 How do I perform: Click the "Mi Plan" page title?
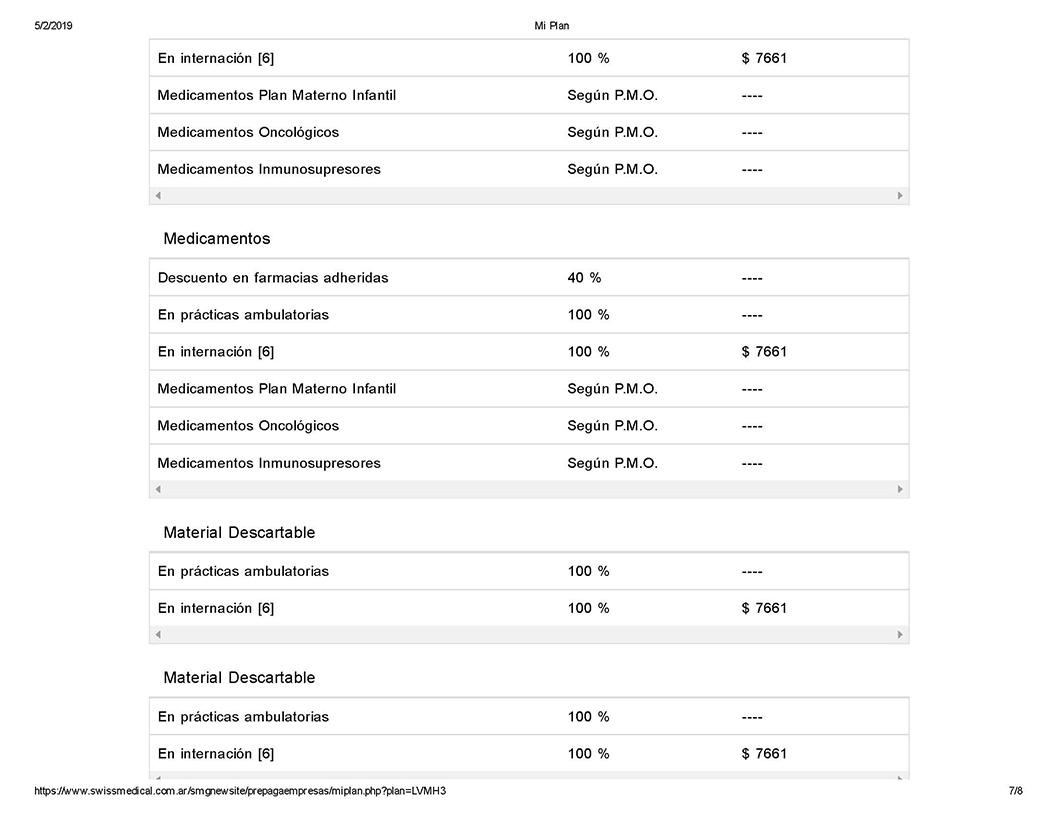coord(552,26)
